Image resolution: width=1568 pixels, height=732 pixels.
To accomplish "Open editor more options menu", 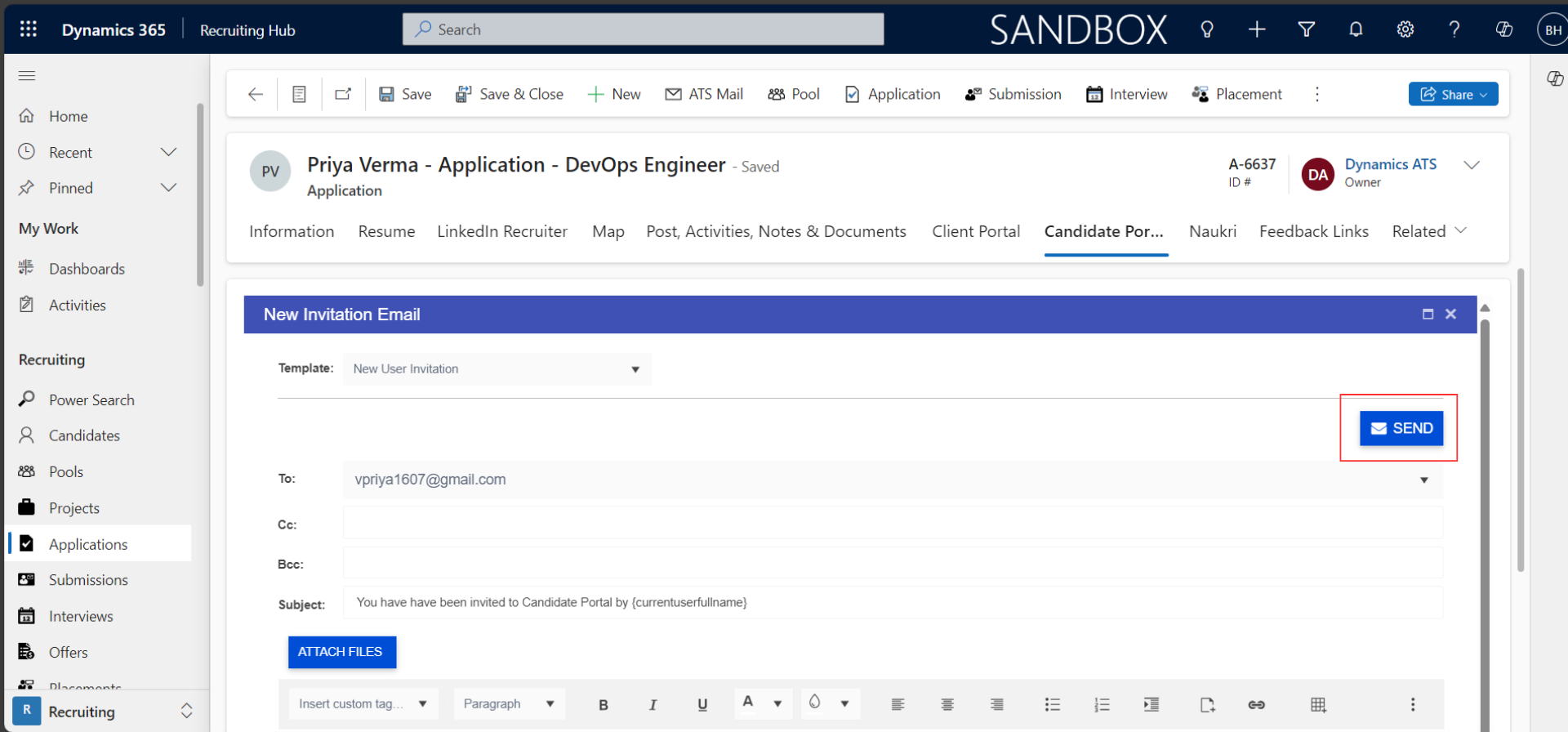I will click(x=1412, y=704).
